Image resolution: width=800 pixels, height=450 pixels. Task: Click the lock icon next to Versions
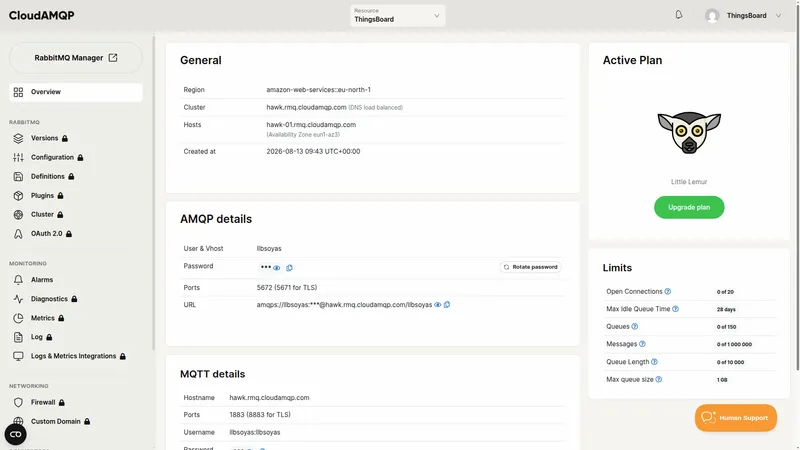(65, 138)
